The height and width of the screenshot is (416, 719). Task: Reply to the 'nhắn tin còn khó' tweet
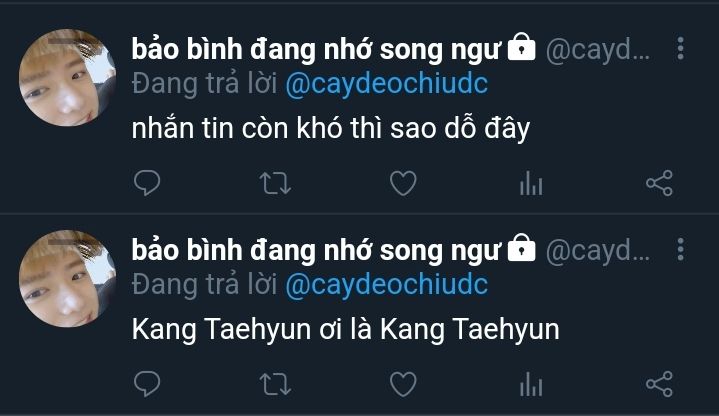(147, 183)
